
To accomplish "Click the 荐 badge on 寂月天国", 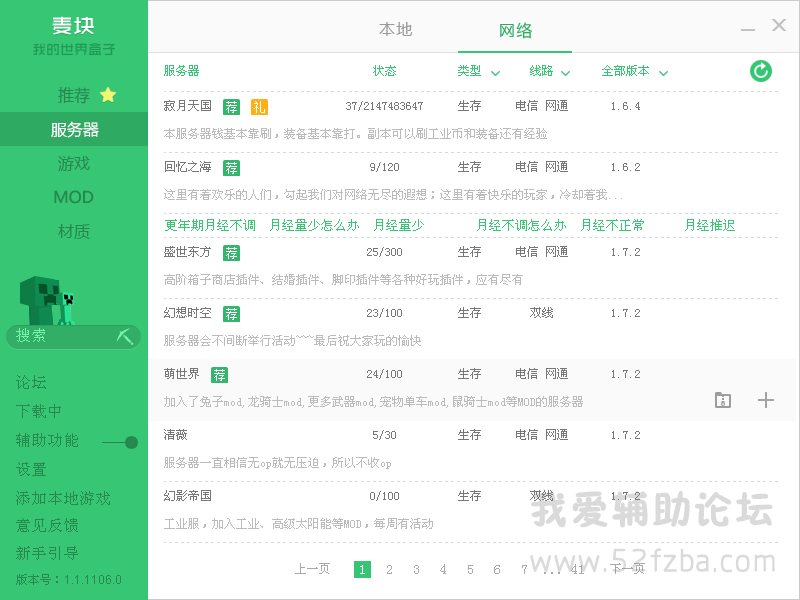I will tap(232, 107).
